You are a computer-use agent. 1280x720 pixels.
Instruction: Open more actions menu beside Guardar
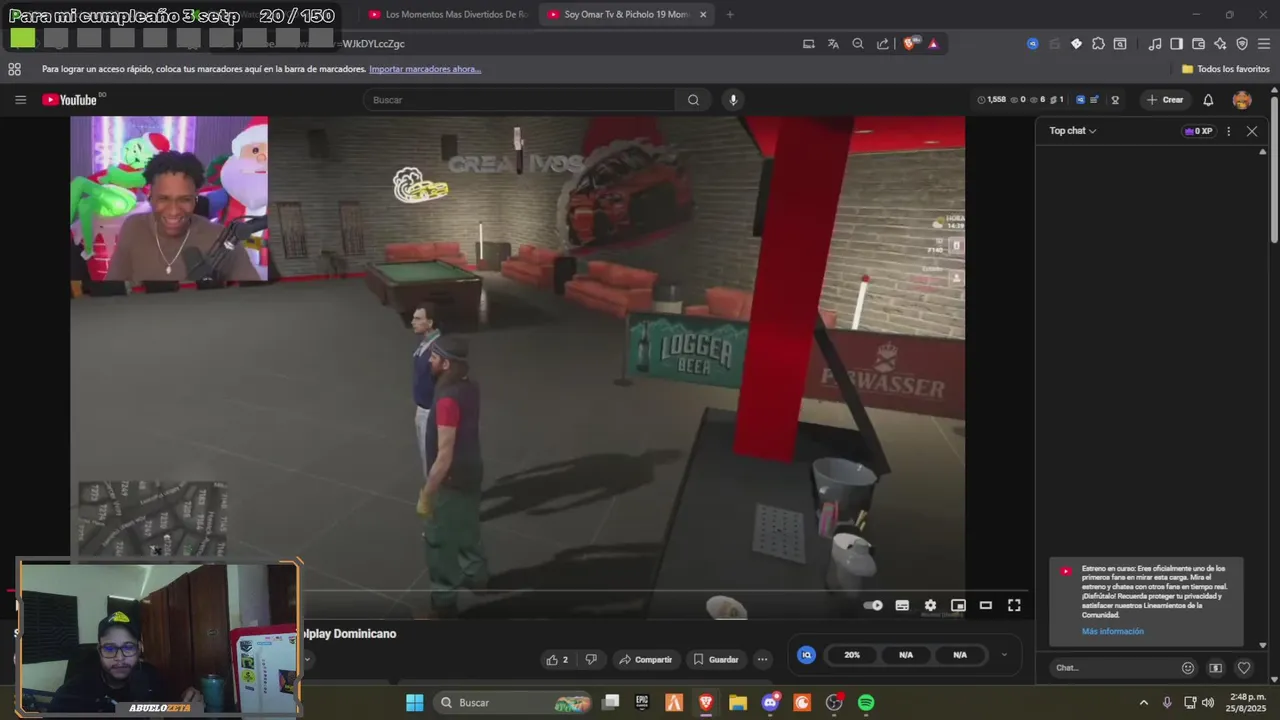click(762, 659)
